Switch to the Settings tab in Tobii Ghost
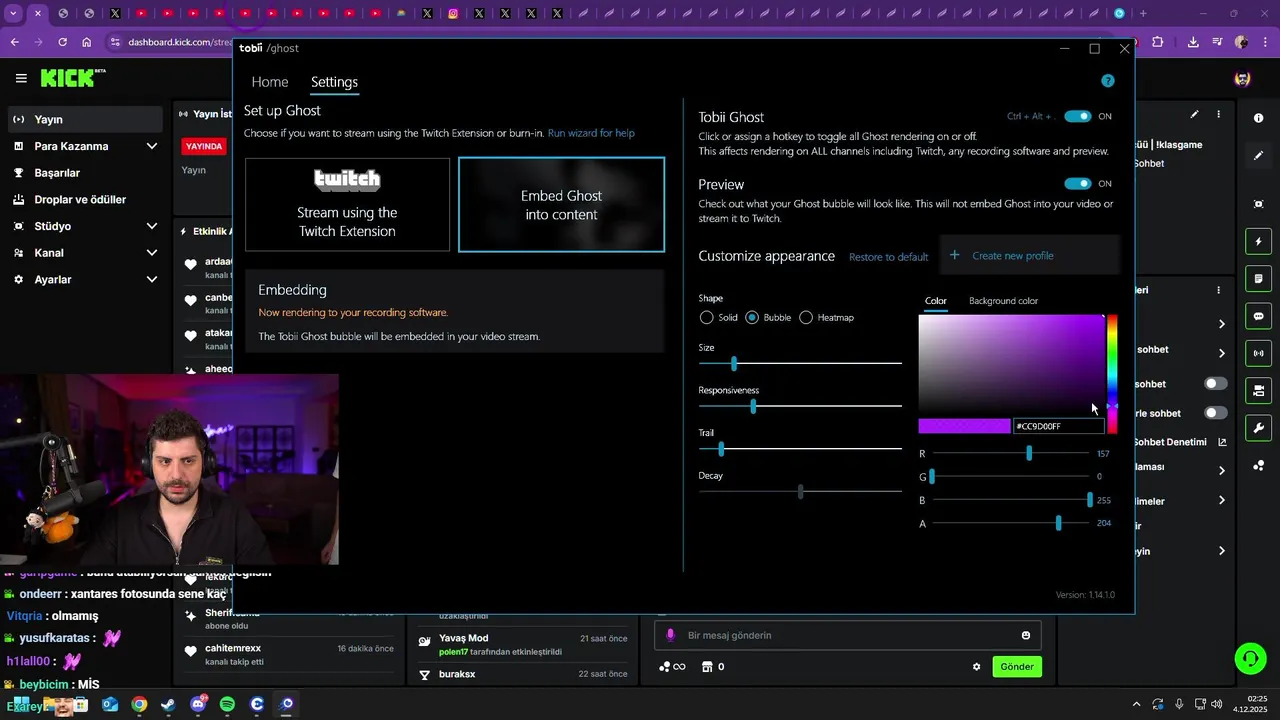The height and width of the screenshot is (720, 1280). coord(334,82)
